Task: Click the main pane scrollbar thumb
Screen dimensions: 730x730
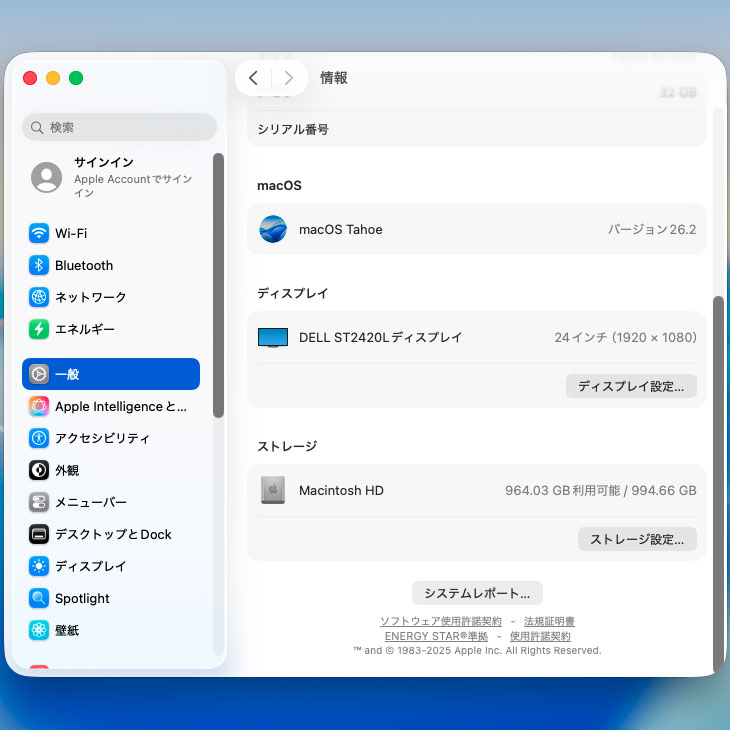Action: point(718,483)
